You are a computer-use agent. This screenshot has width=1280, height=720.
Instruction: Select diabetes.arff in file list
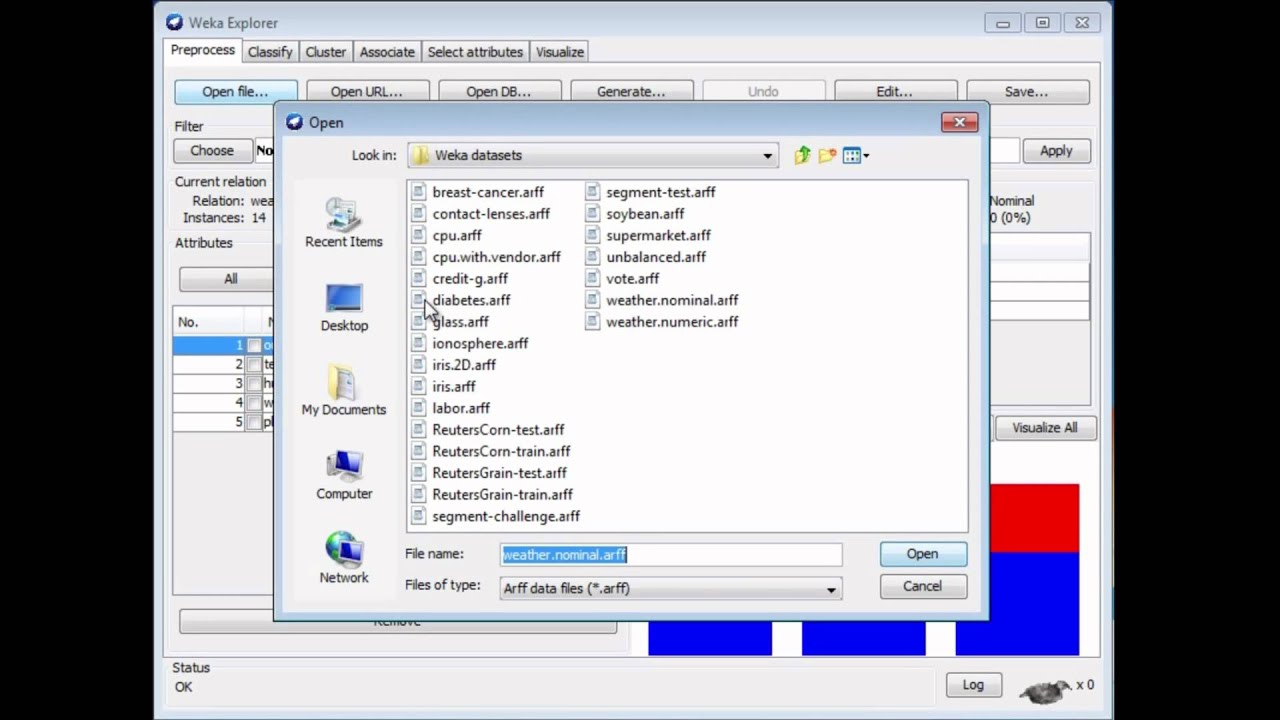click(x=471, y=300)
